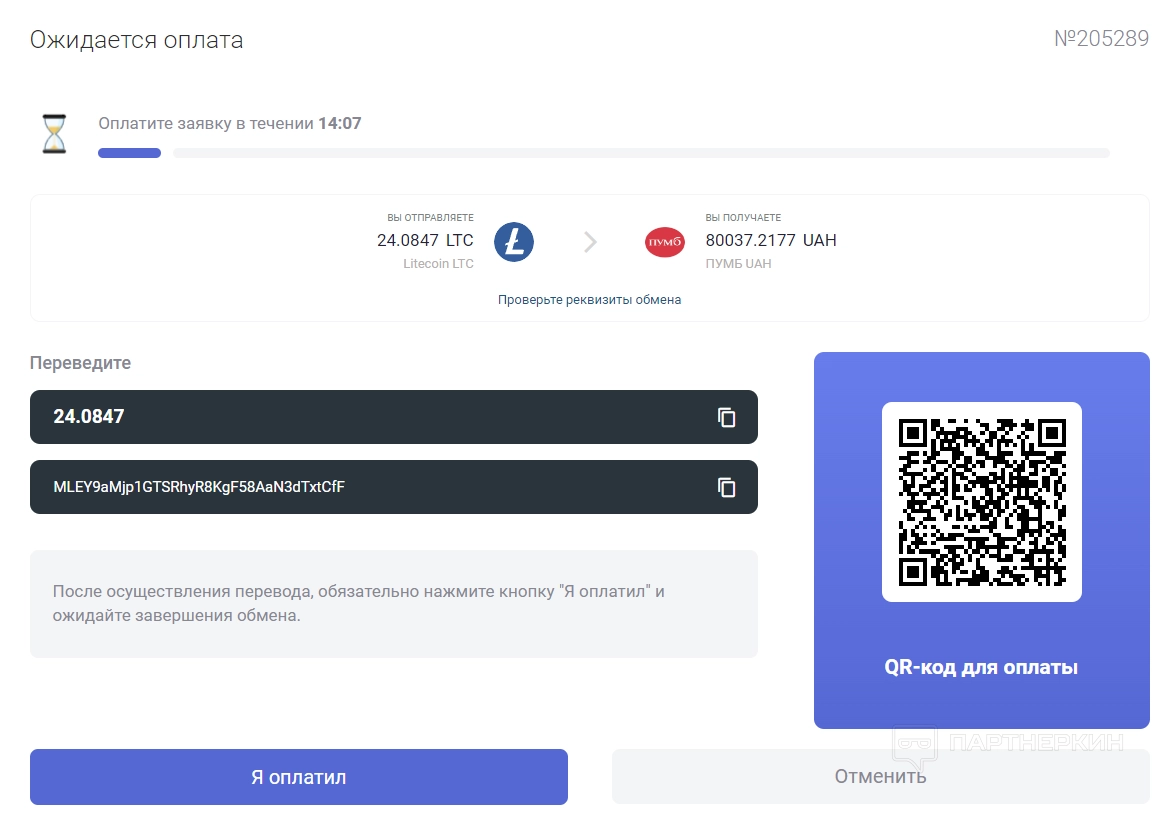Screen dimensions: 1175x825
Task: Click the Litecoin LTC coin logo
Action: pyautogui.click(x=514, y=242)
